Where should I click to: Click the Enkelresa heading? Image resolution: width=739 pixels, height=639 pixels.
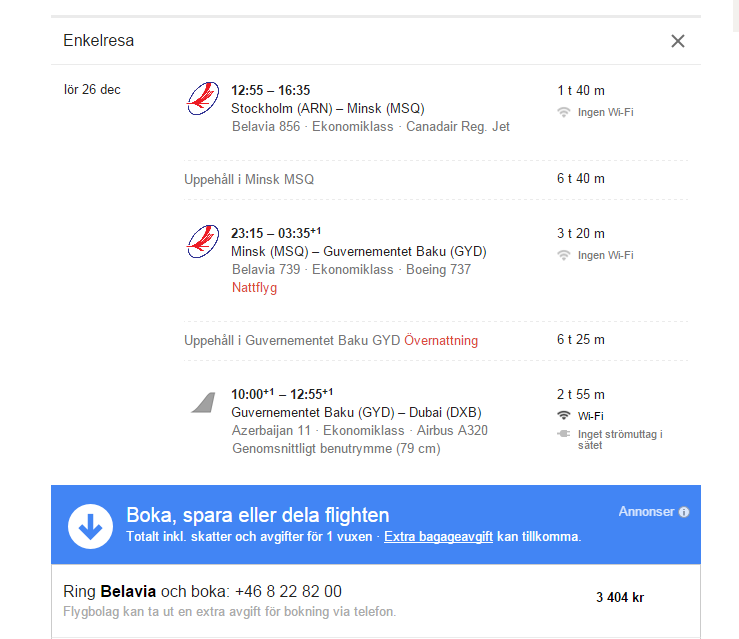[98, 41]
